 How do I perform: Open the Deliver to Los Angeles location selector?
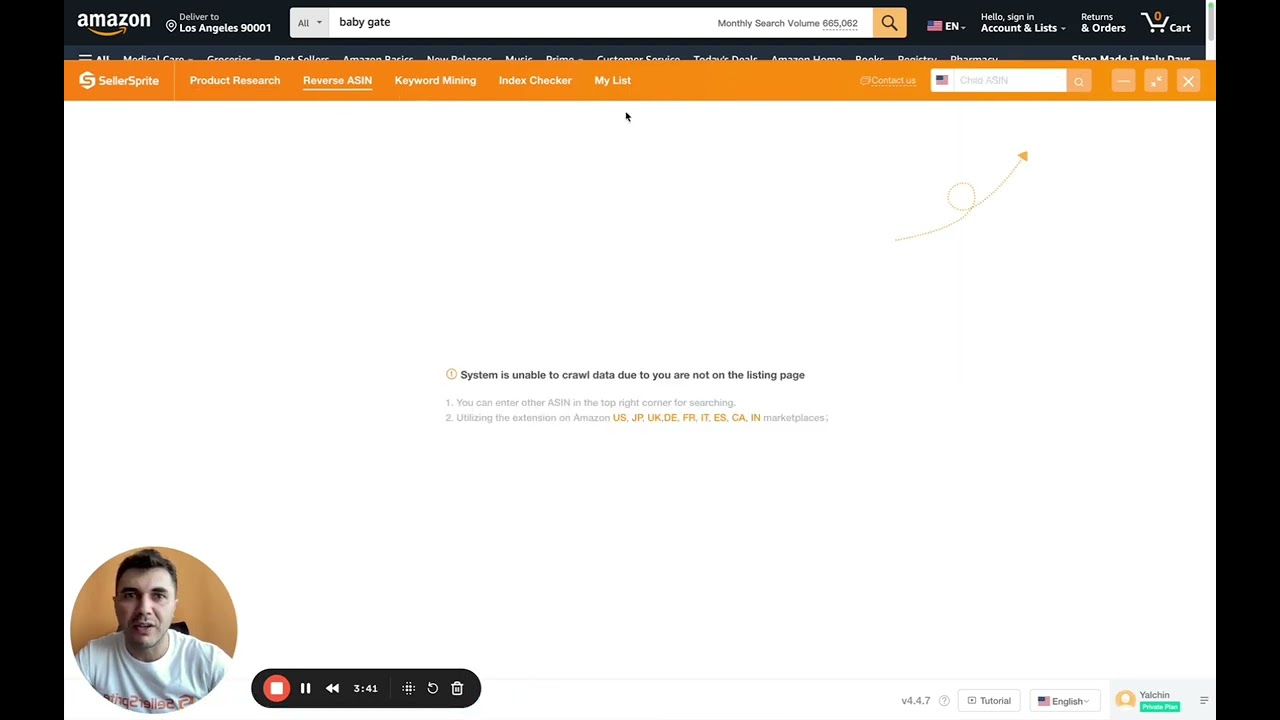pos(218,22)
